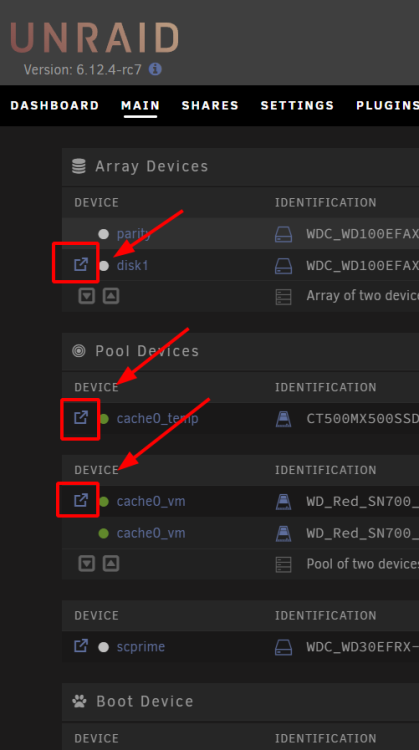Click the browse icon beside first cache0_vm
Viewport: 419px width, 750px height.
81,500
